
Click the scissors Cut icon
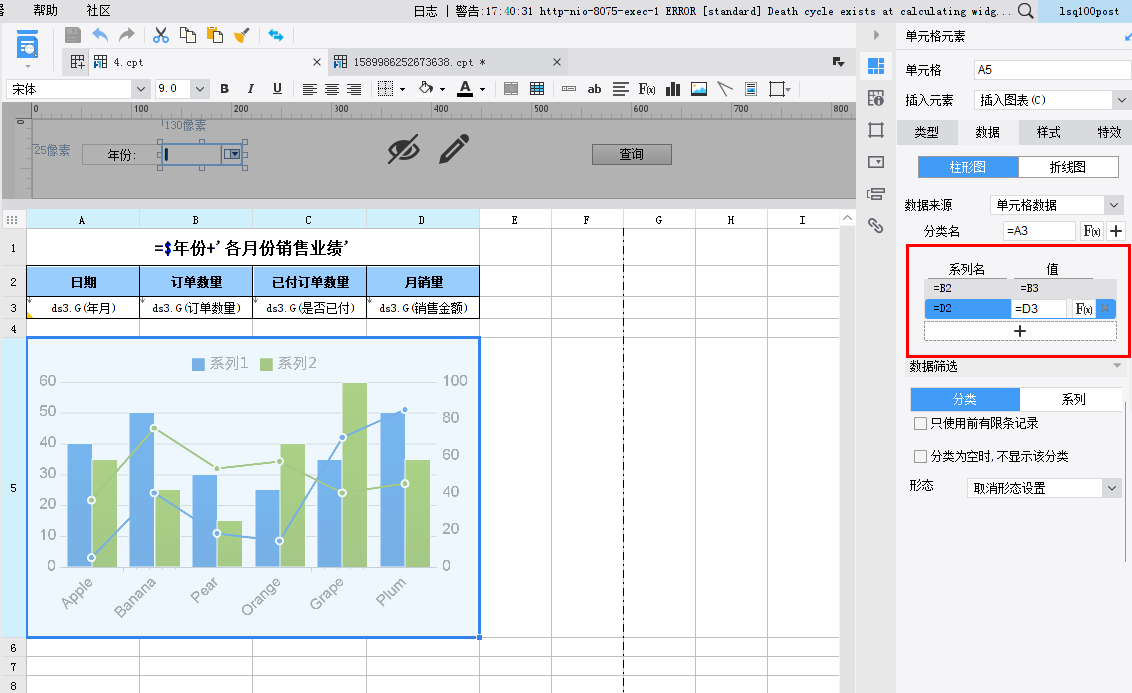(161, 35)
